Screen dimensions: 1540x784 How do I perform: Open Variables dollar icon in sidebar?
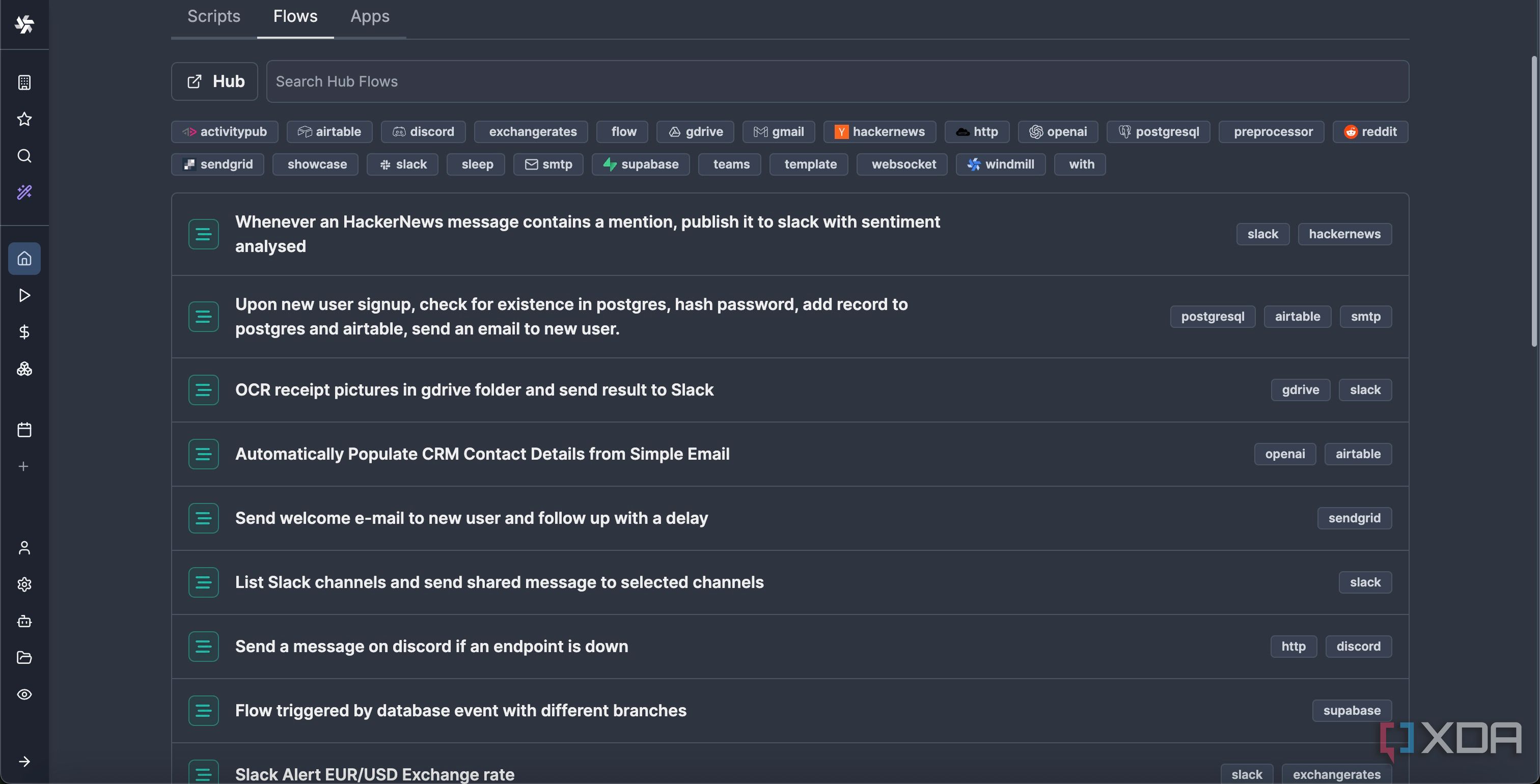[x=24, y=332]
